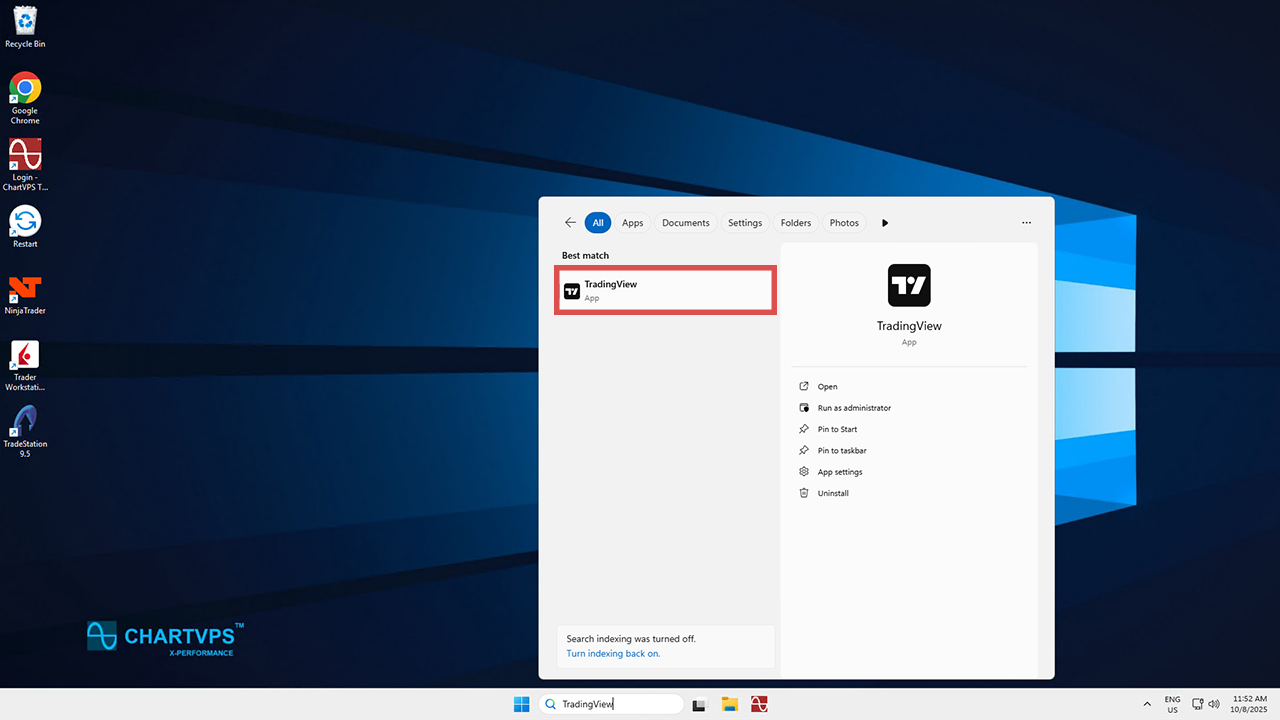This screenshot has height=720, width=1280.
Task: Switch to the Apps filter tab
Action: tap(632, 223)
